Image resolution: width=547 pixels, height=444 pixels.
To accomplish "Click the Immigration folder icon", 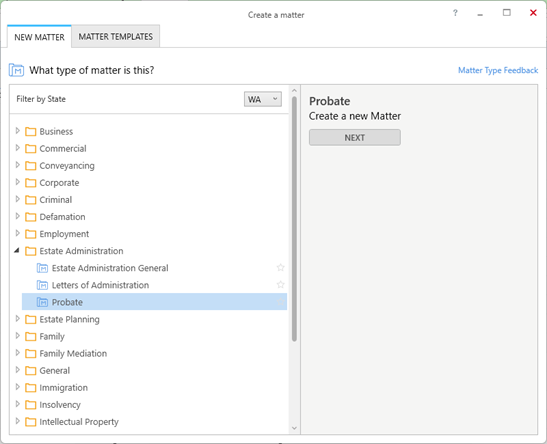I will (31, 388).
